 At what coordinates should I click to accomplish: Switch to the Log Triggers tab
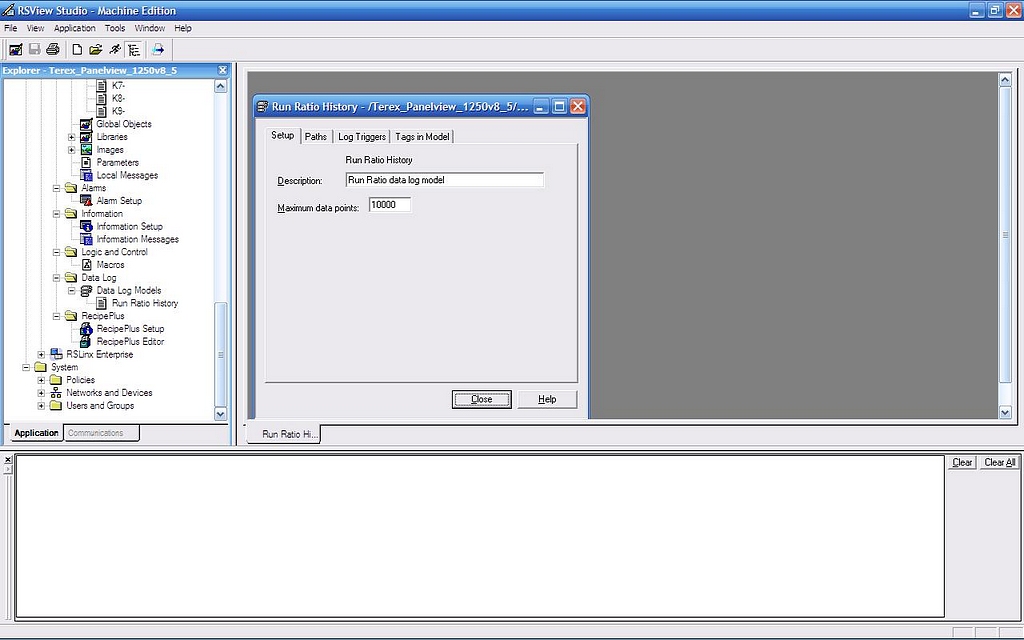[x=362, y=136]
